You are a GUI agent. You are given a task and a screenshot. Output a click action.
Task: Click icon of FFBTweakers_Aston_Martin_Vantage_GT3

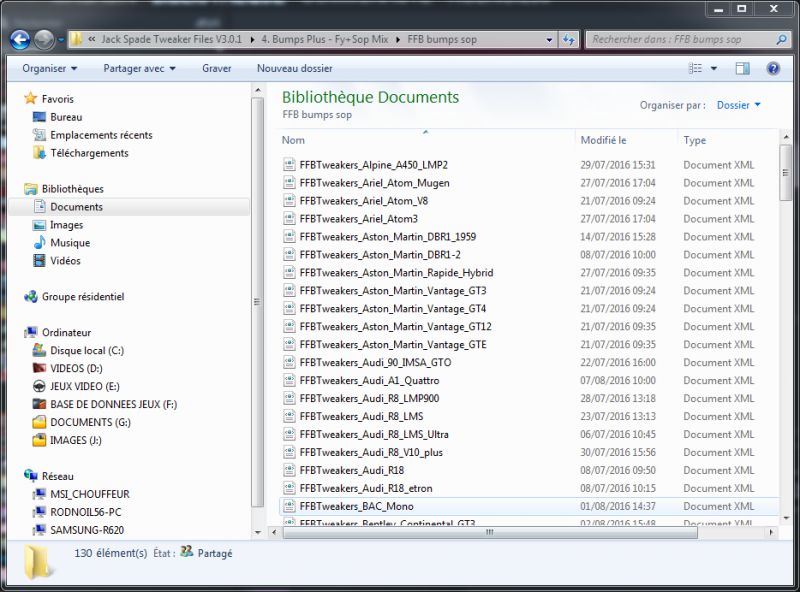[289, 290]
